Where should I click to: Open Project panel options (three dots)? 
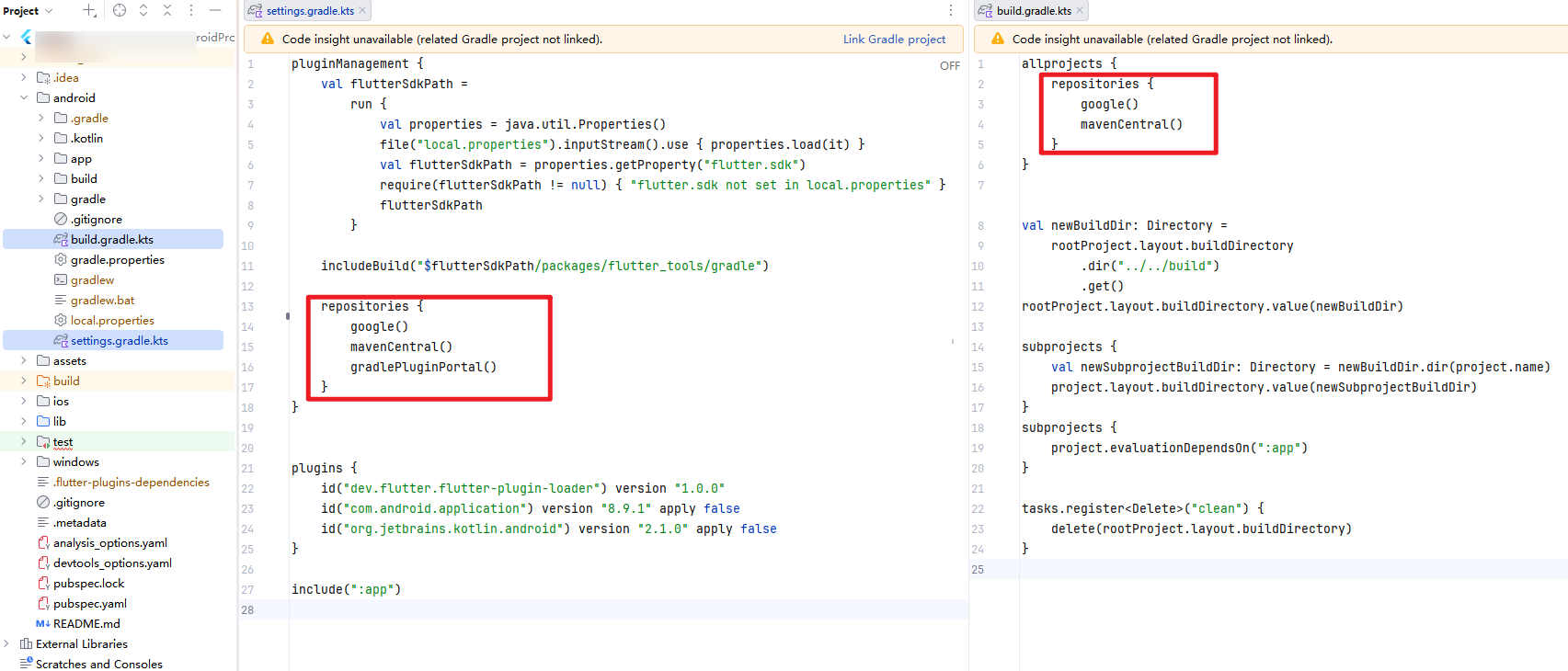tap(191, 10)
